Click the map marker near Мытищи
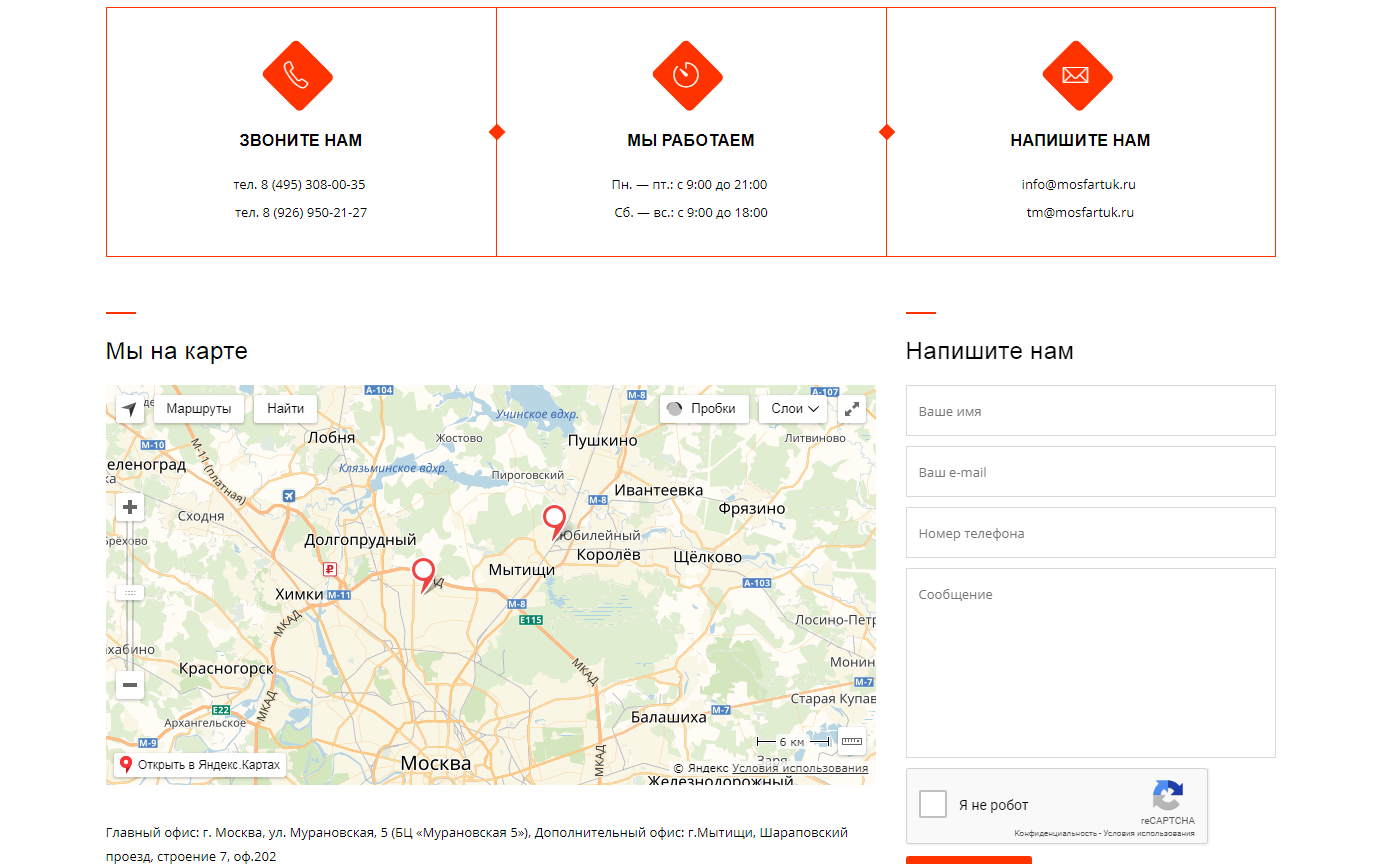1400x864 pixels. (x=554, y=519)
